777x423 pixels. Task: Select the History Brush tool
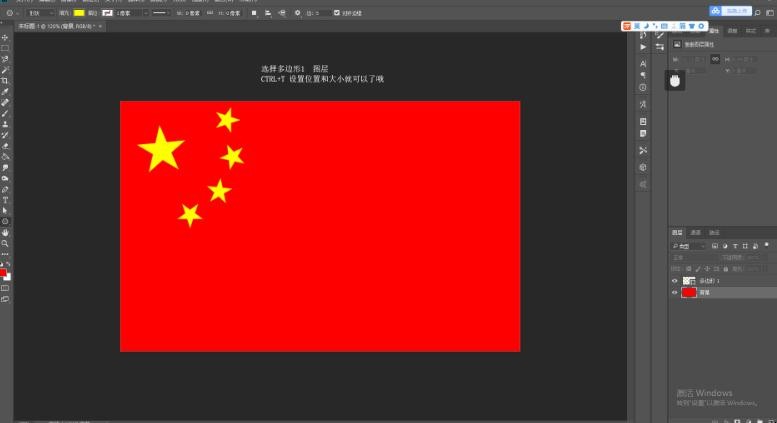5,135
